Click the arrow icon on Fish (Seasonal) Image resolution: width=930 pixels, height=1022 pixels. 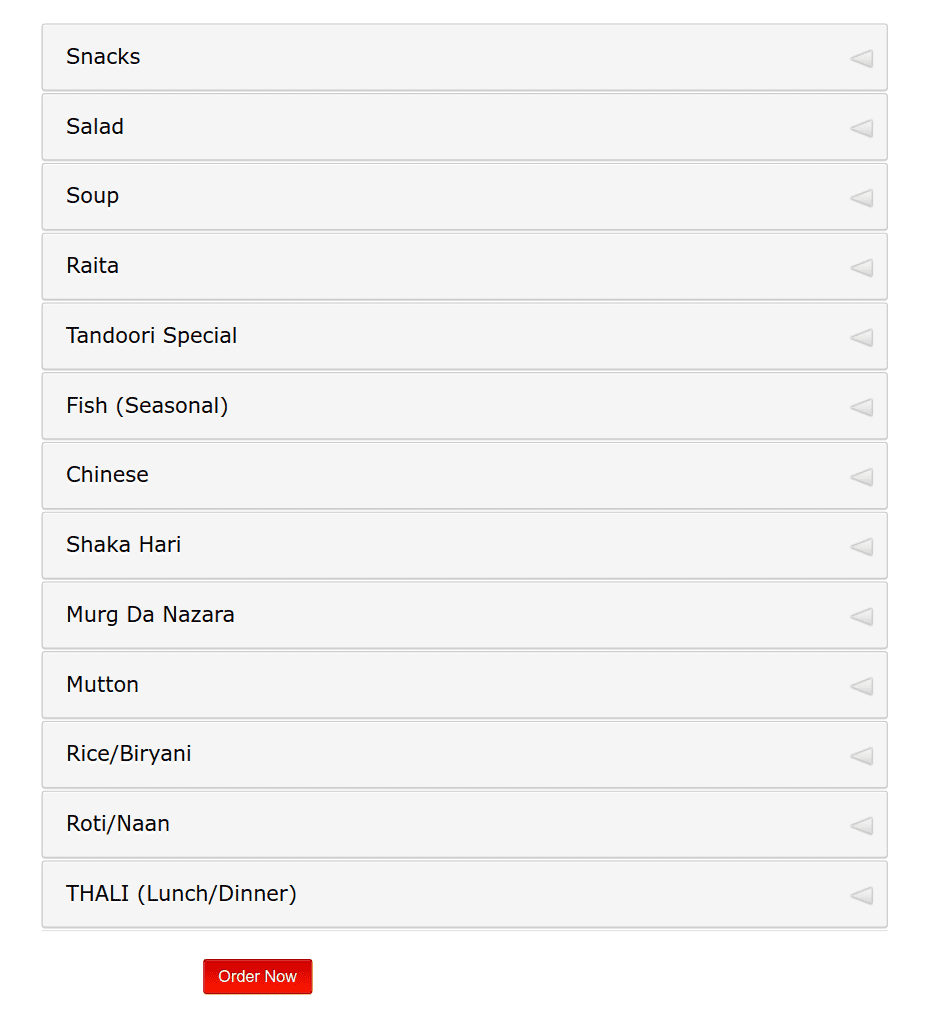click(x=861, y=407)
